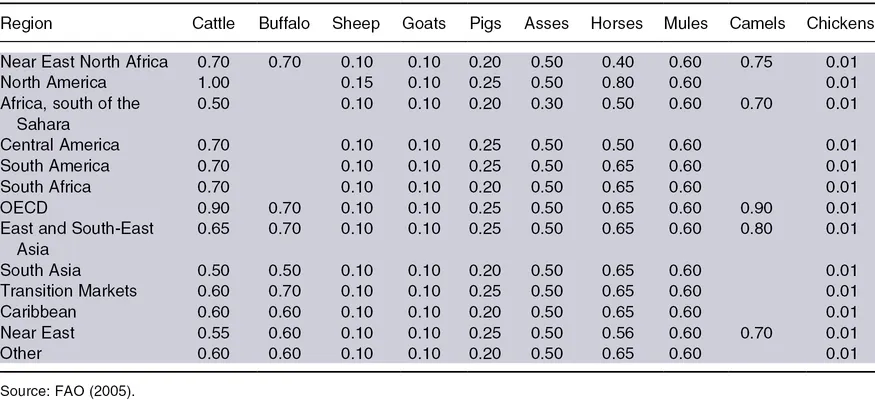875x400 pixels.
Task: Select the North America row label
Action: 52,82
